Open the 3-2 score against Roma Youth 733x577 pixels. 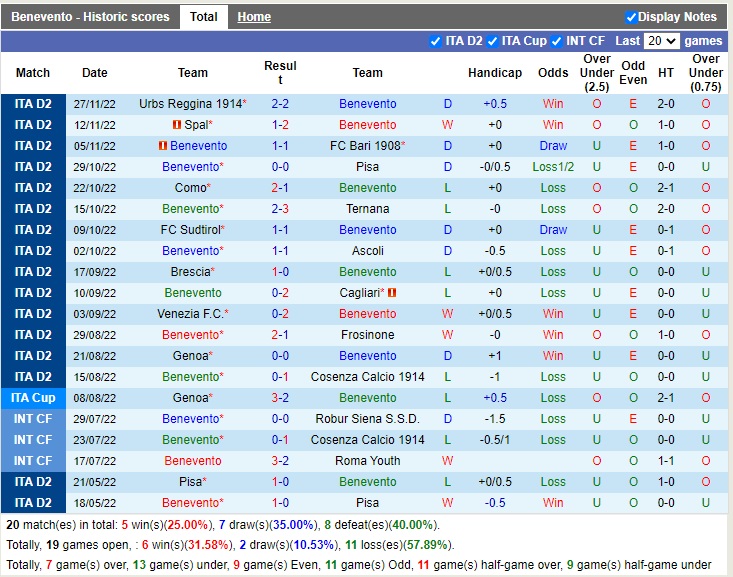280,461
